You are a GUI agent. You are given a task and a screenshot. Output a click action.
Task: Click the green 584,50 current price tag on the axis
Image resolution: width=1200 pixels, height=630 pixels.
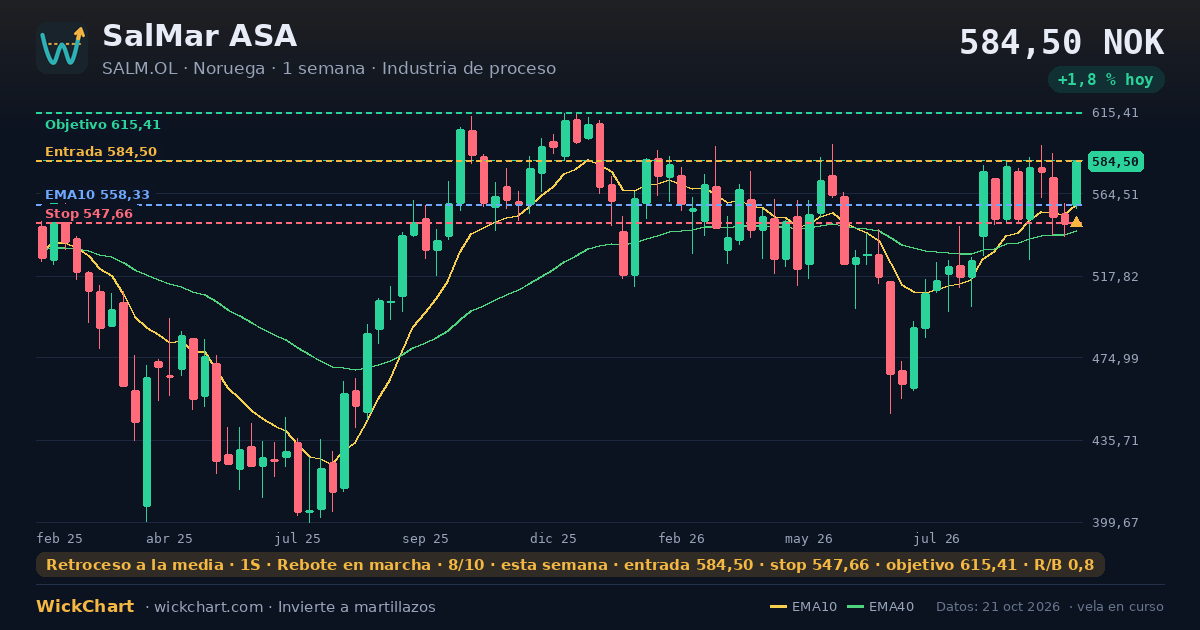click(1115, 162)
